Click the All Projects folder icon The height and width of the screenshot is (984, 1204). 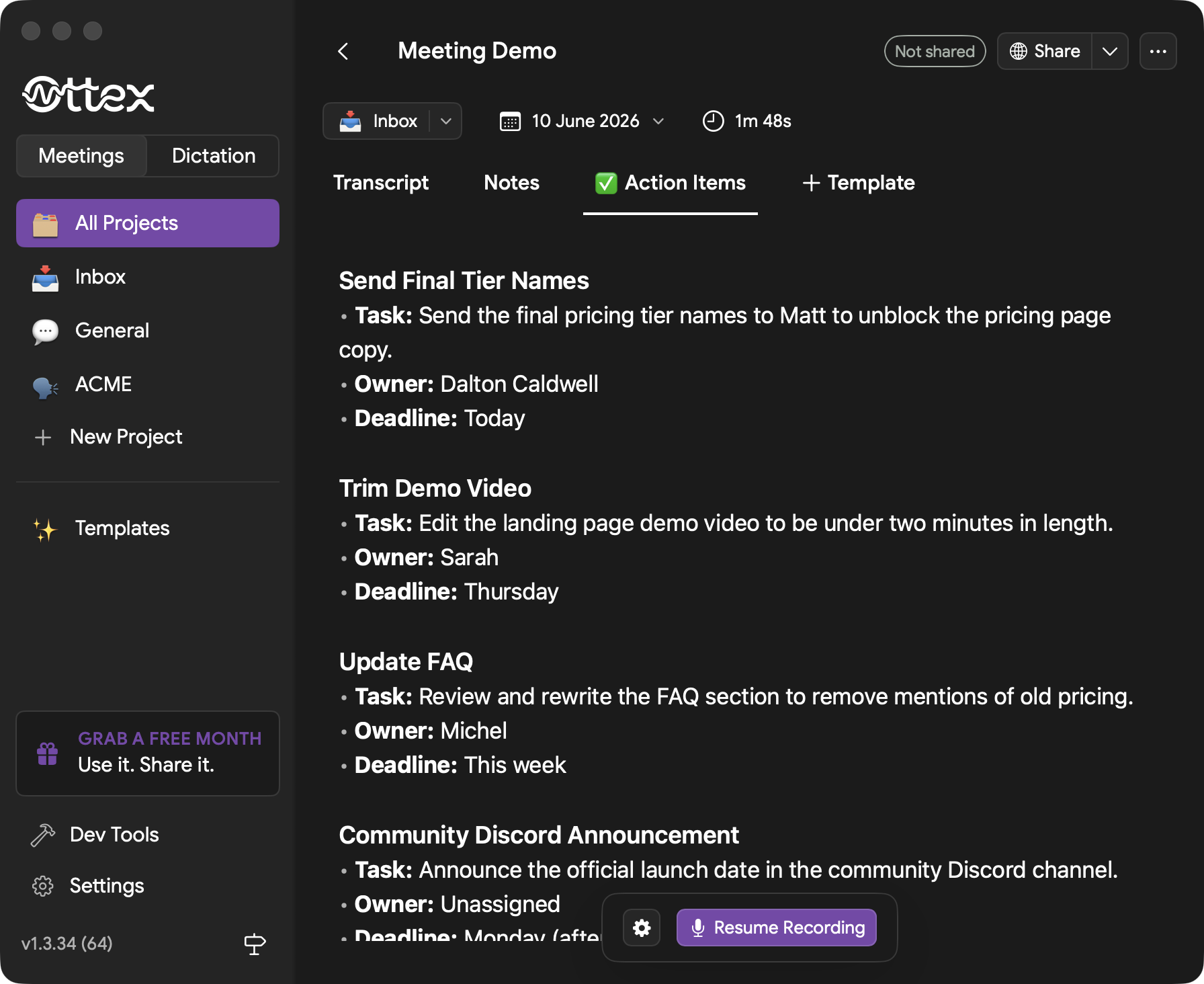[45, 224]
